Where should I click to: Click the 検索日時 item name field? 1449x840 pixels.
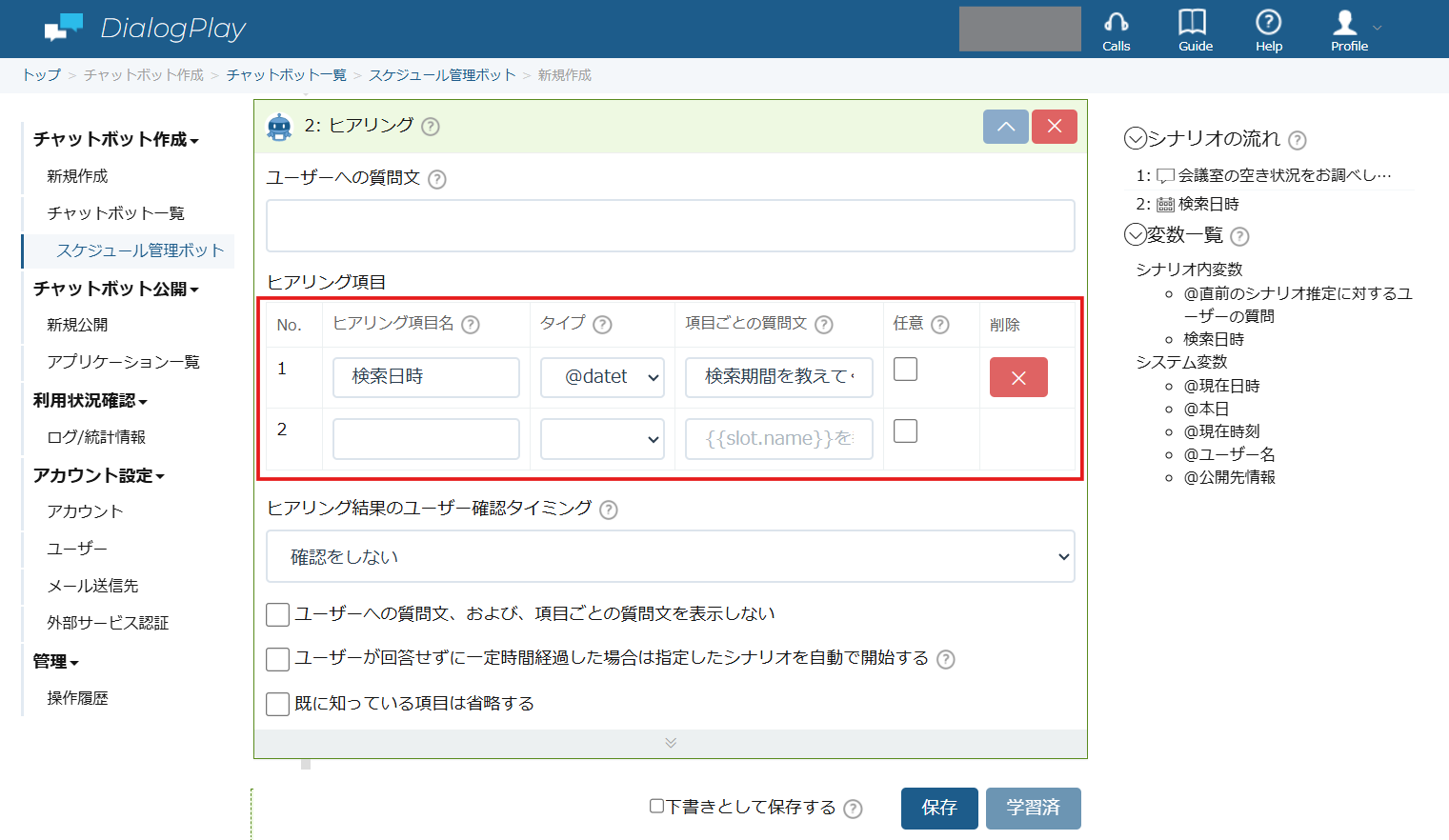pyautogui.click(x=426, y=377)
